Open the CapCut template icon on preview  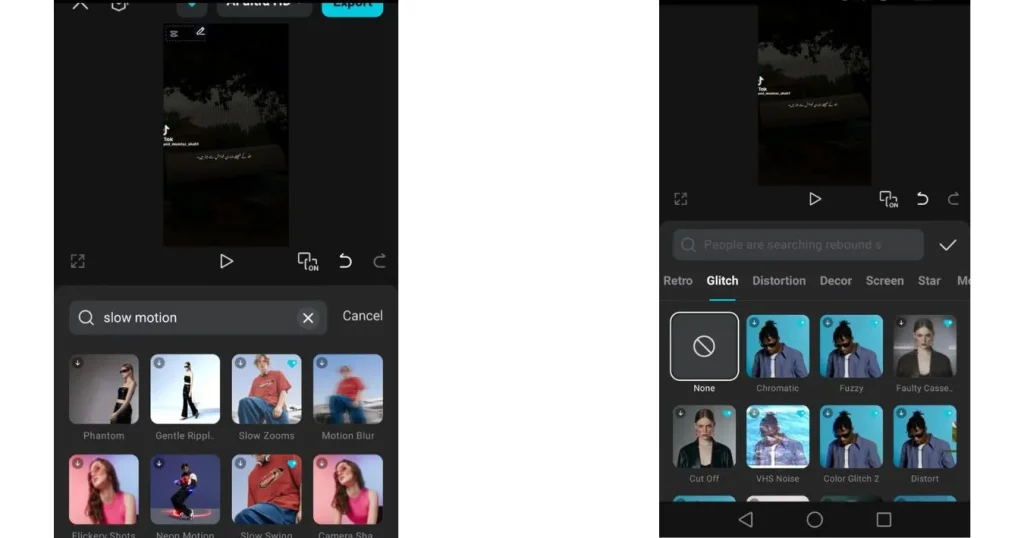tap(174, 33)
